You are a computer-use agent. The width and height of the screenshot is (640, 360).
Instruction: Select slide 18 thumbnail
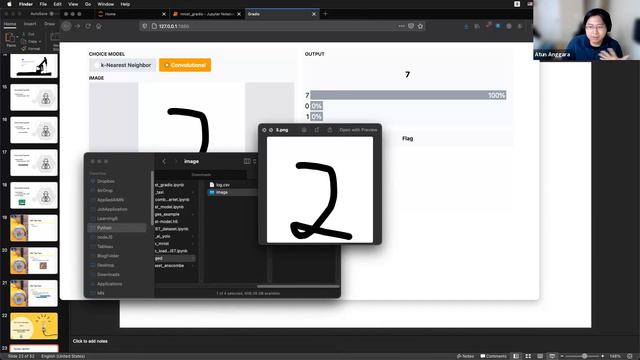(34, 195)
